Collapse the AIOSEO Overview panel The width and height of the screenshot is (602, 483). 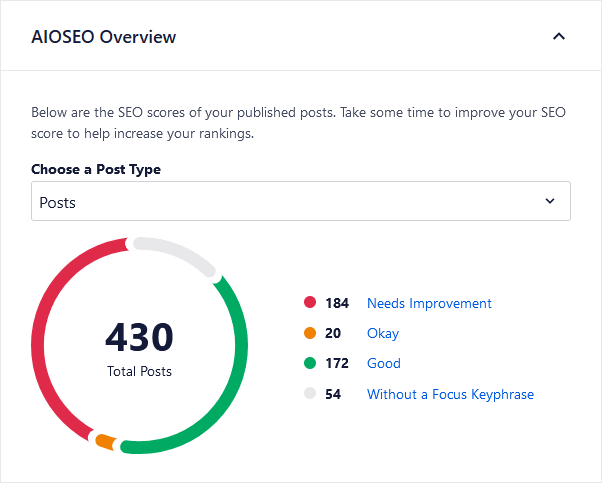click(559, 37)
